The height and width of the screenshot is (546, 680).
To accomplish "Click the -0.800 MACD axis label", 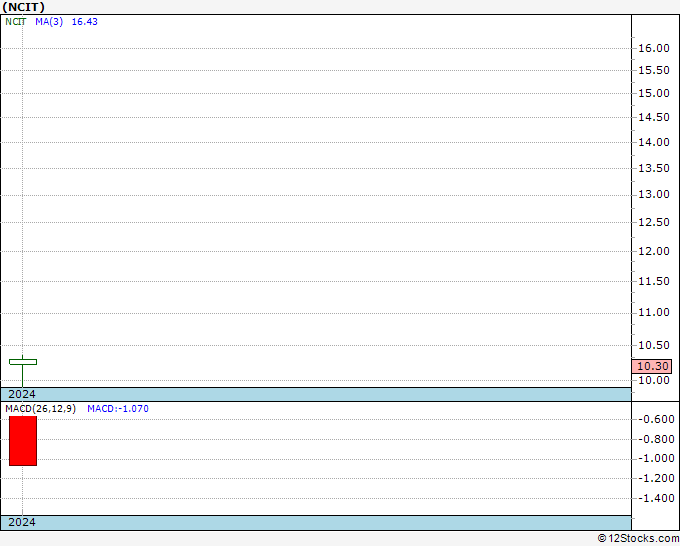I will pyautogui.click(x=656, y=439).
